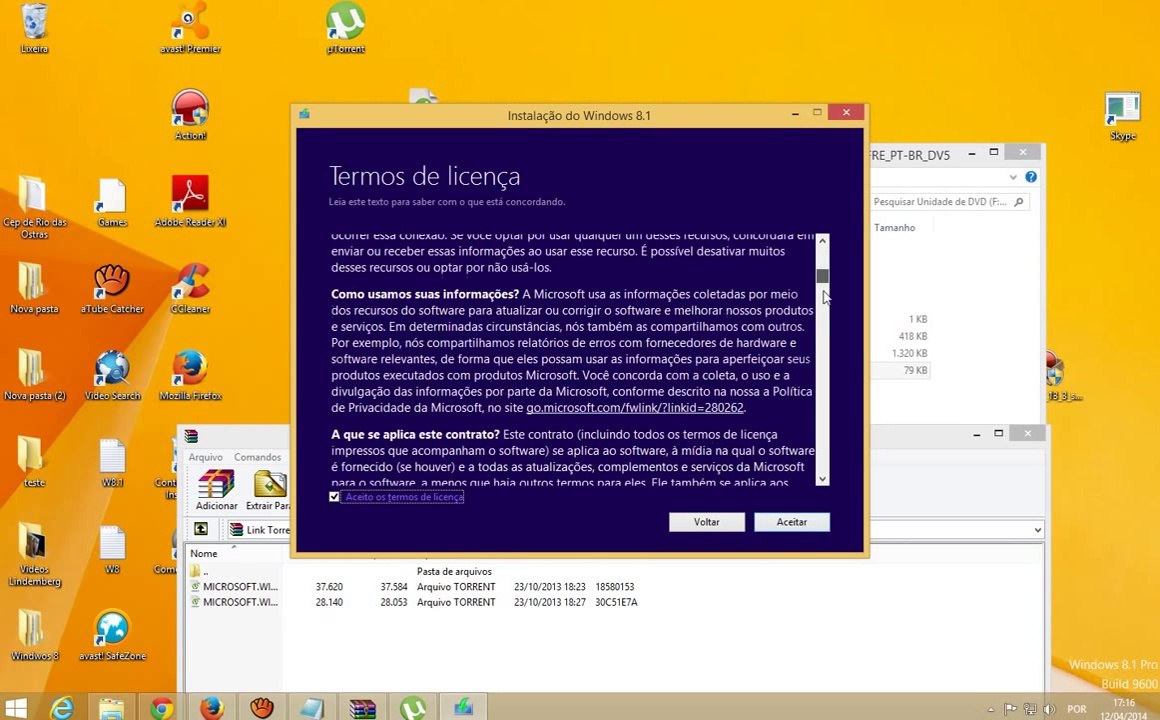Launch avast! SafeZone shortcut

[x=112, y=635]
